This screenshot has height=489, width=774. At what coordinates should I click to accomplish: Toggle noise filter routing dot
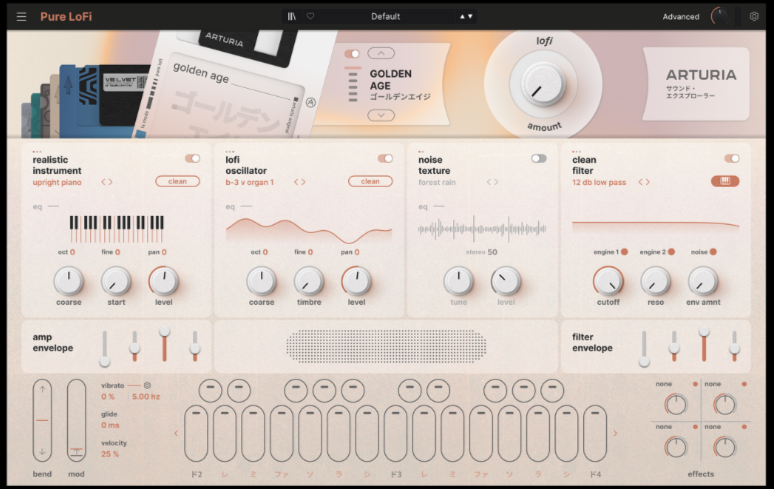[713, 252]
